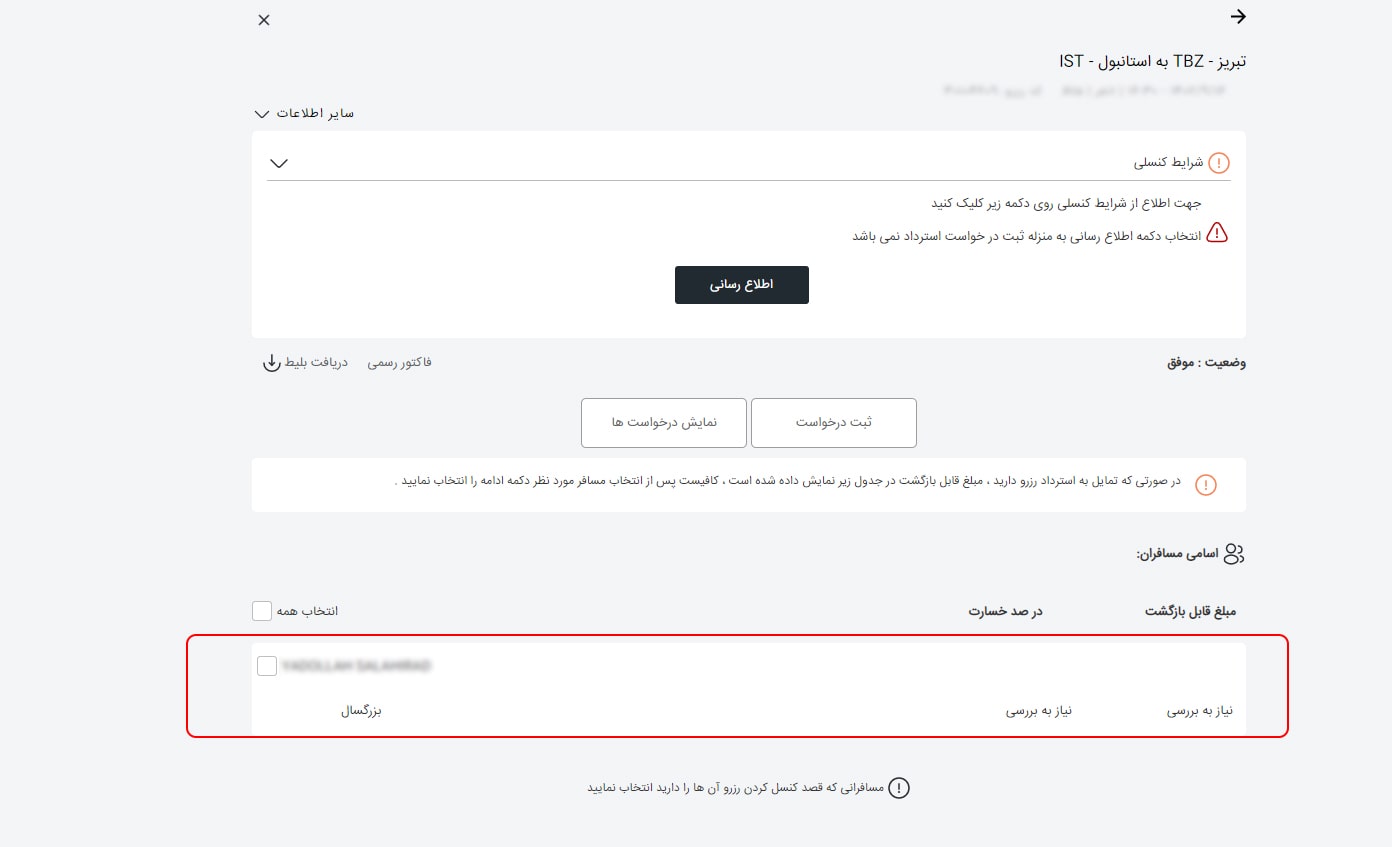The height and width of the screenshot is (847, 1392).
Task: Click the ثبت درخواست button
Action: pos(833,422)
